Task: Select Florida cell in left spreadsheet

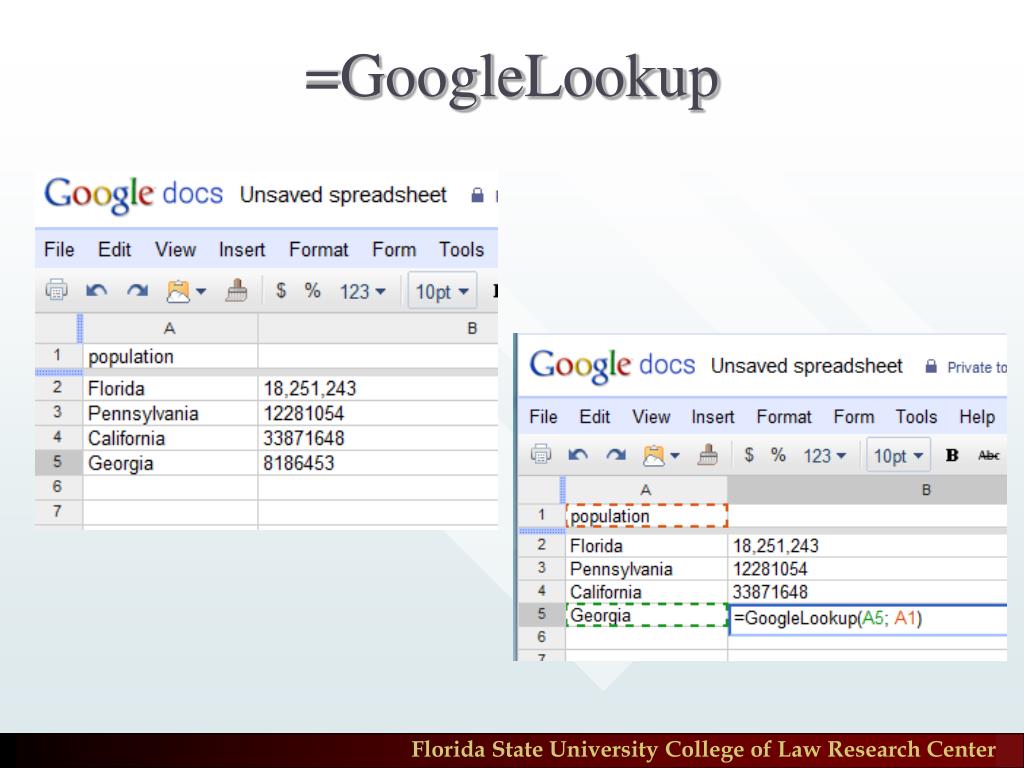Action: pos(170,389)
